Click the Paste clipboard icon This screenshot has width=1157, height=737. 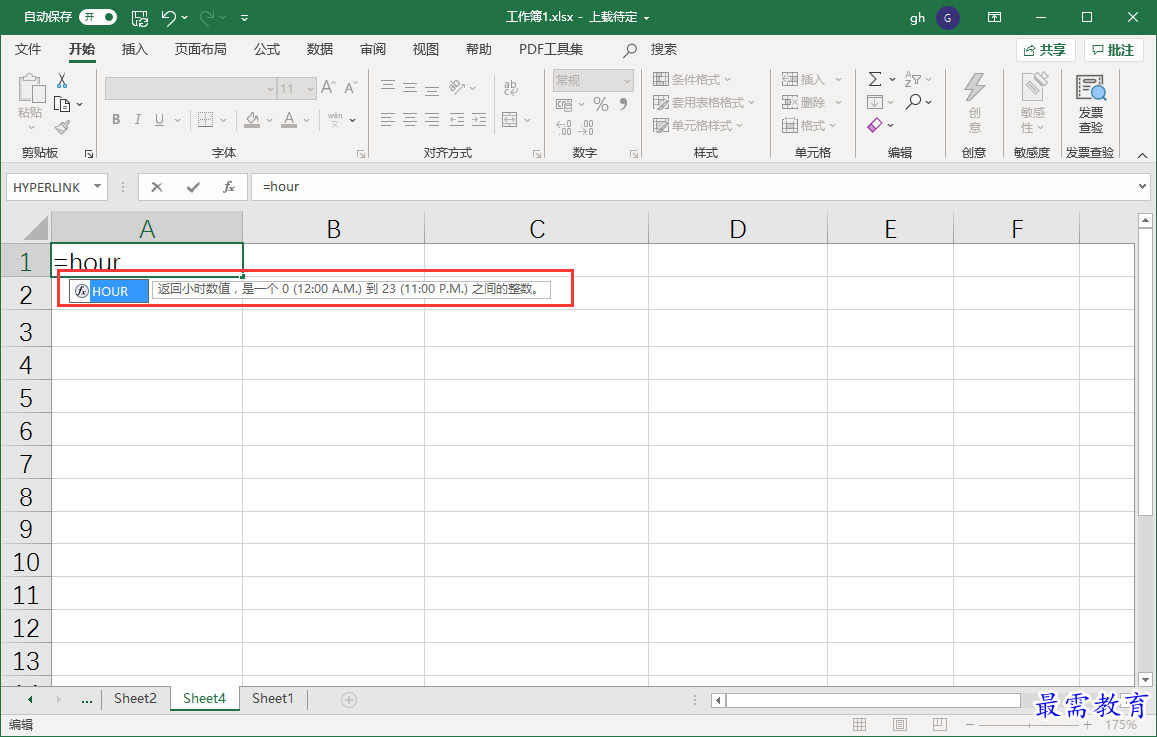[30, 88]
